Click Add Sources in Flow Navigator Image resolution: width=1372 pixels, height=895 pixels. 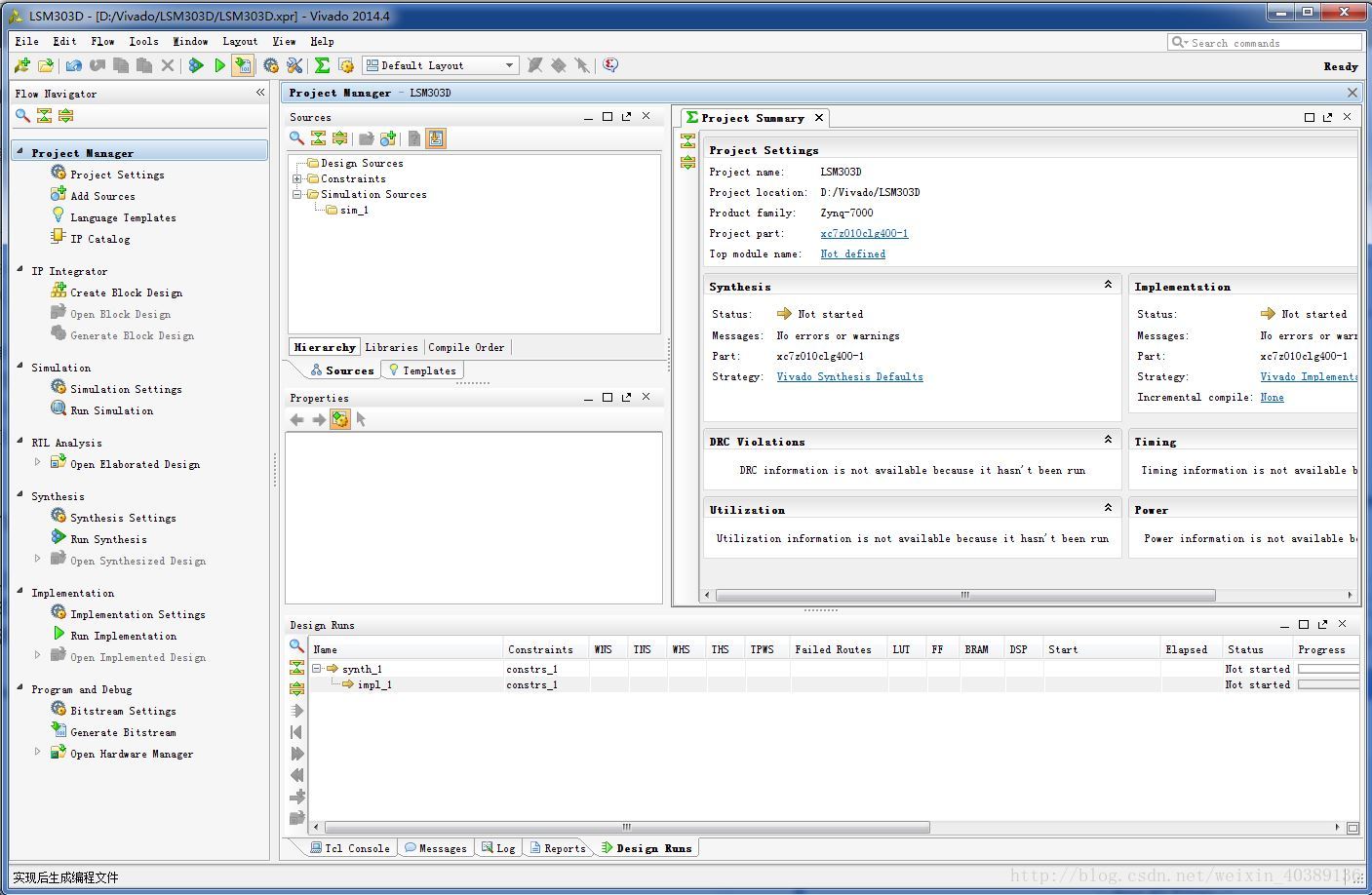pos(102,196)
